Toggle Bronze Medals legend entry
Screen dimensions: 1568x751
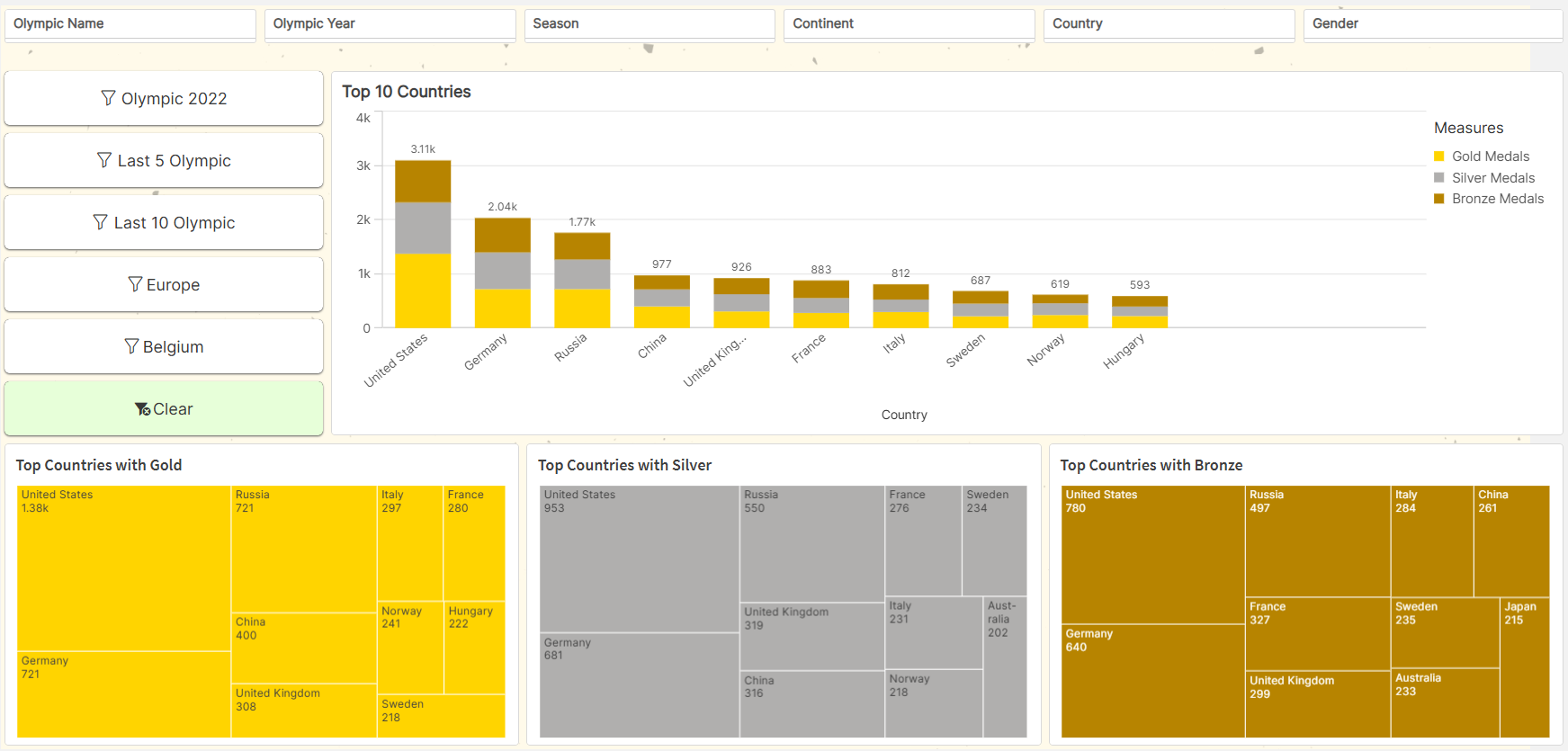pyautogui.click(x=1497, y=199)
